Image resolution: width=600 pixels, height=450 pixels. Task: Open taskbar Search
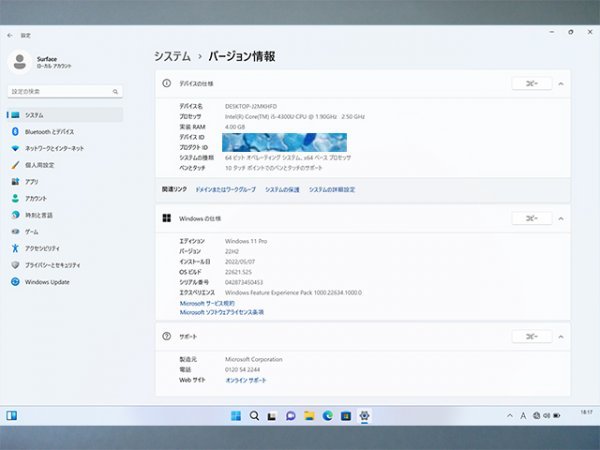point(254,416)
